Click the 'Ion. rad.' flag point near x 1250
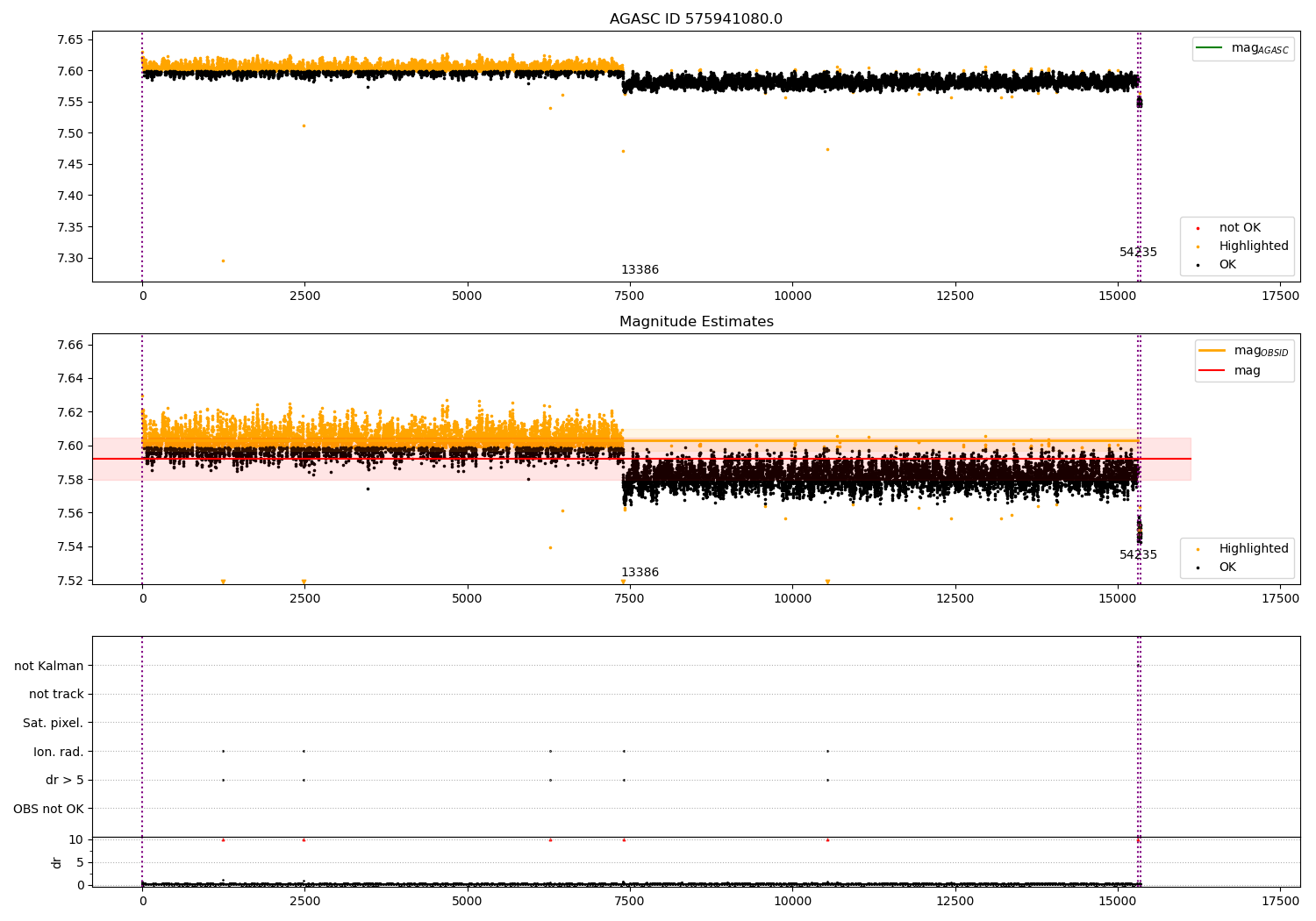The image size is (1316, 921). 223,751
